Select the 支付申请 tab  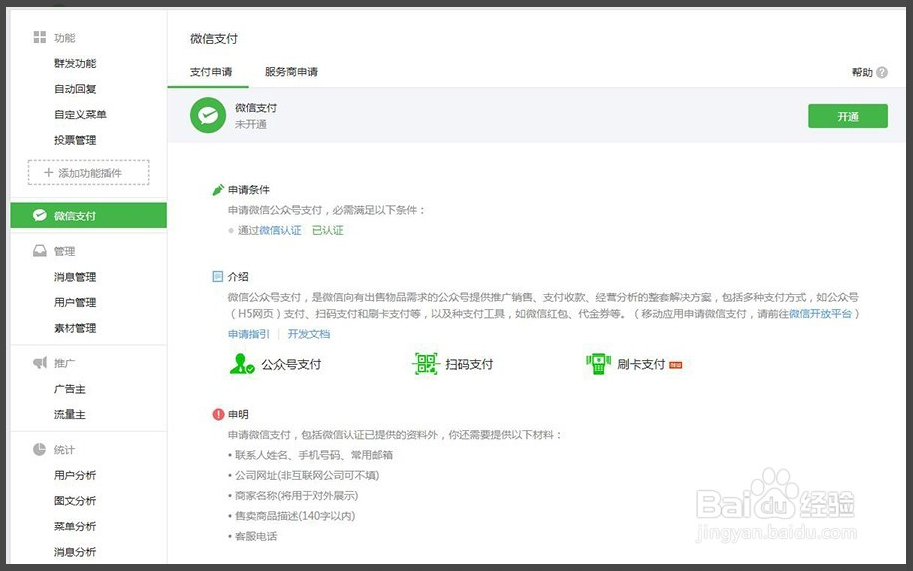pyautogui.click(x=211, y=72)
